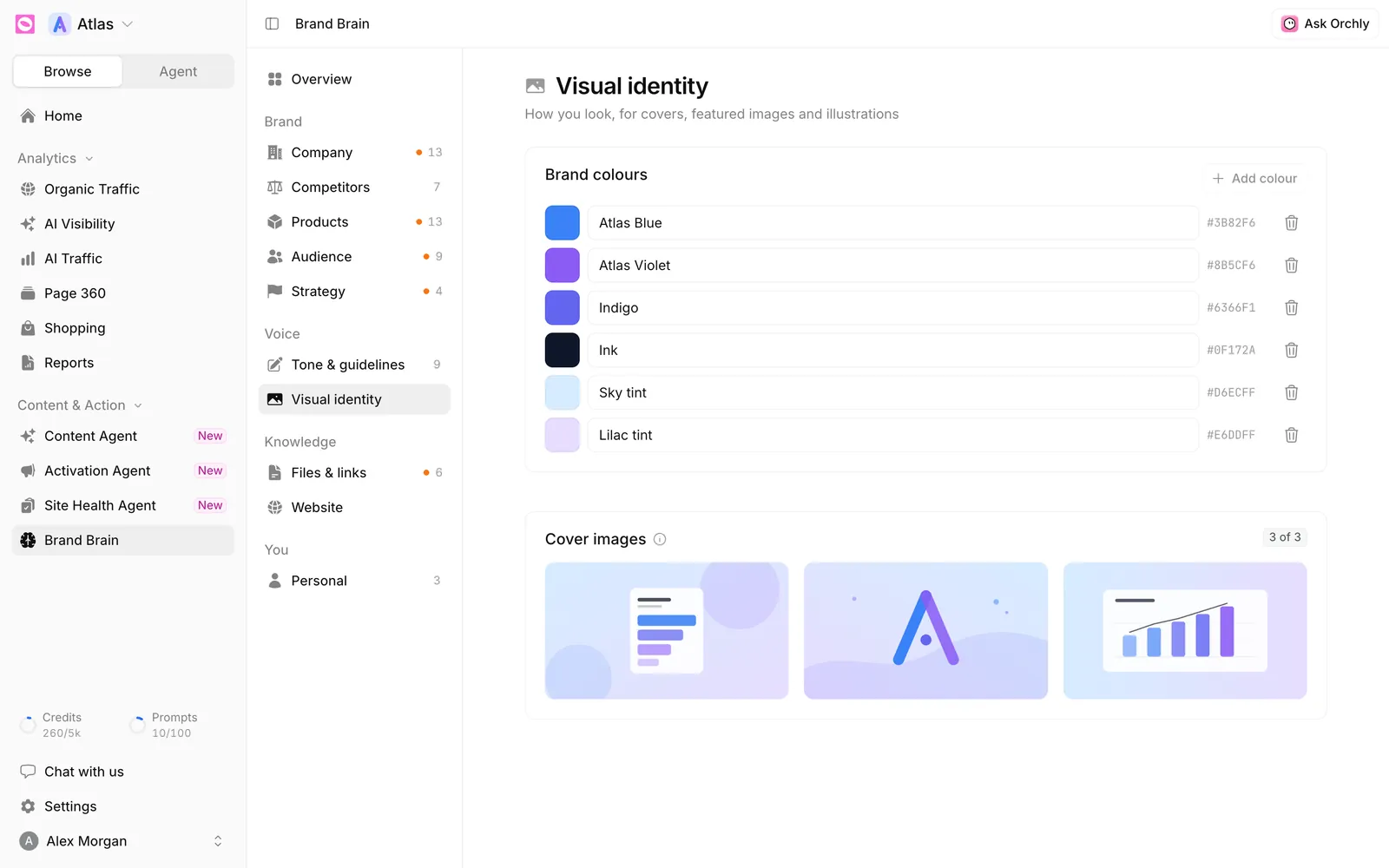Open Content Agent
Image resolution: width=1389 pixels, height=868 pixels.
click(123, 436)
